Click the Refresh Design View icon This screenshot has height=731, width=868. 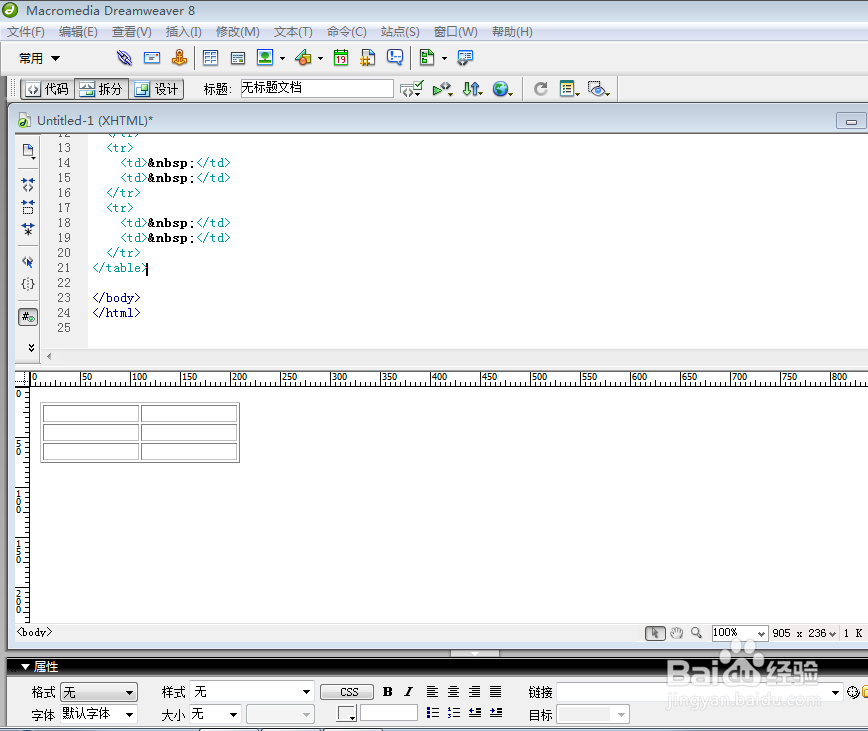541,89
